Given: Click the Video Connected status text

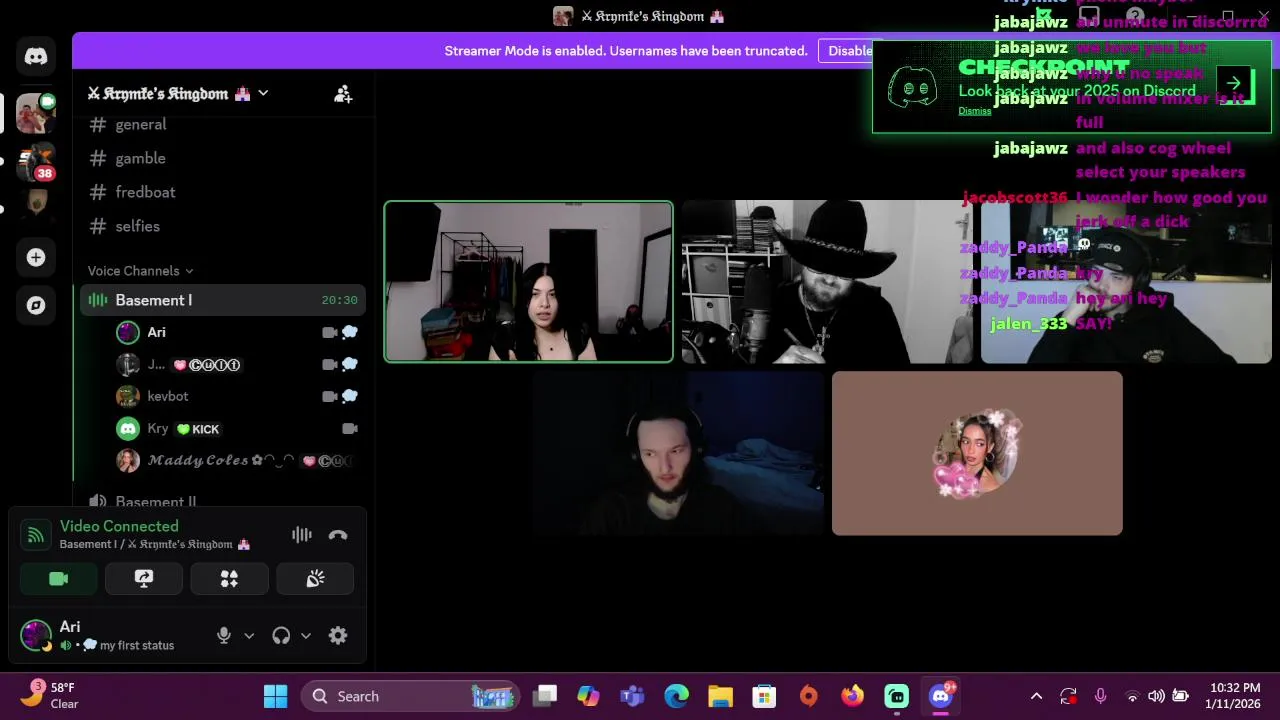Looking at the screenshot, I should (119, 526).
